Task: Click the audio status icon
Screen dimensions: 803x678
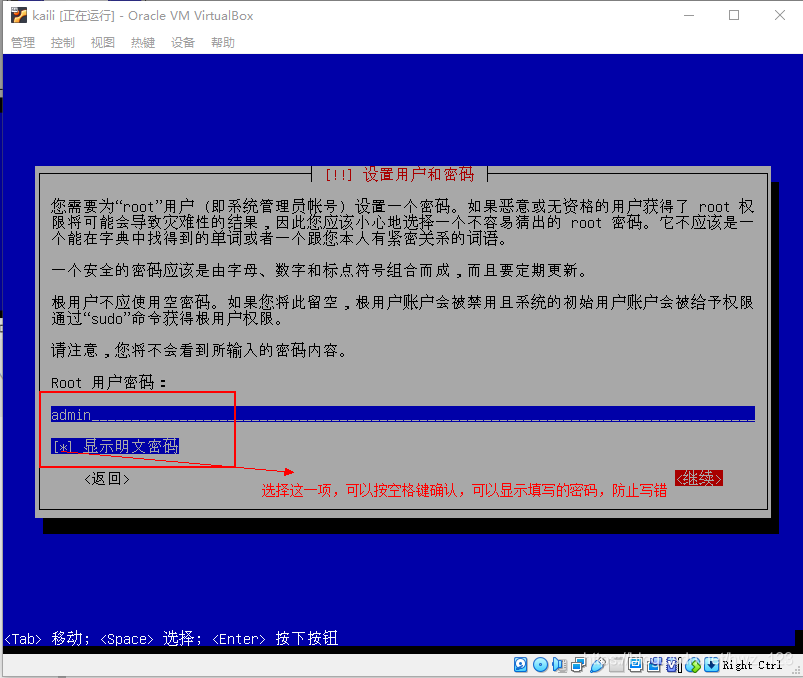Action: click(559, 665)
